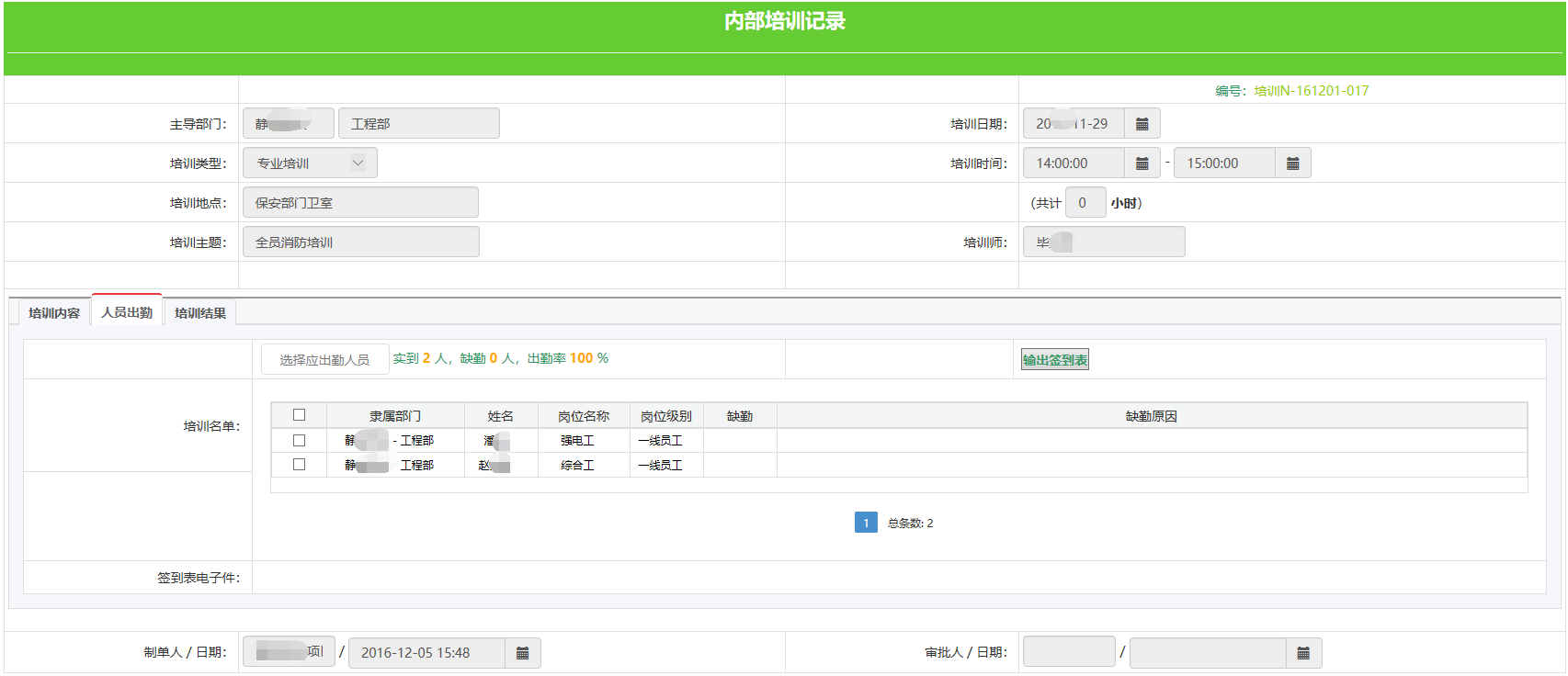Check the second attendee row (综合工)
This screenshot has width=1568, height=676.
(299, 465)
